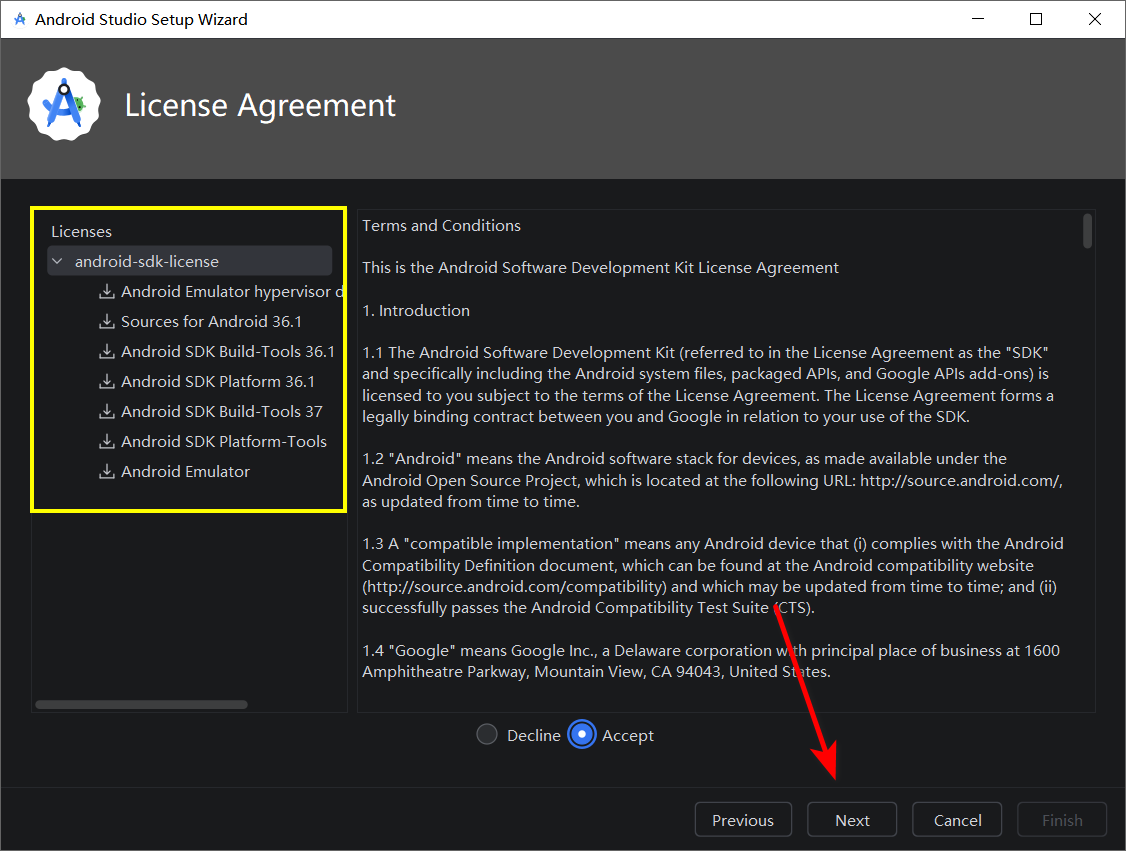The width and height of the screenshot is (1126, 851).
Task: Cancel the setup wizard
Action: click(x=957, y=819)
